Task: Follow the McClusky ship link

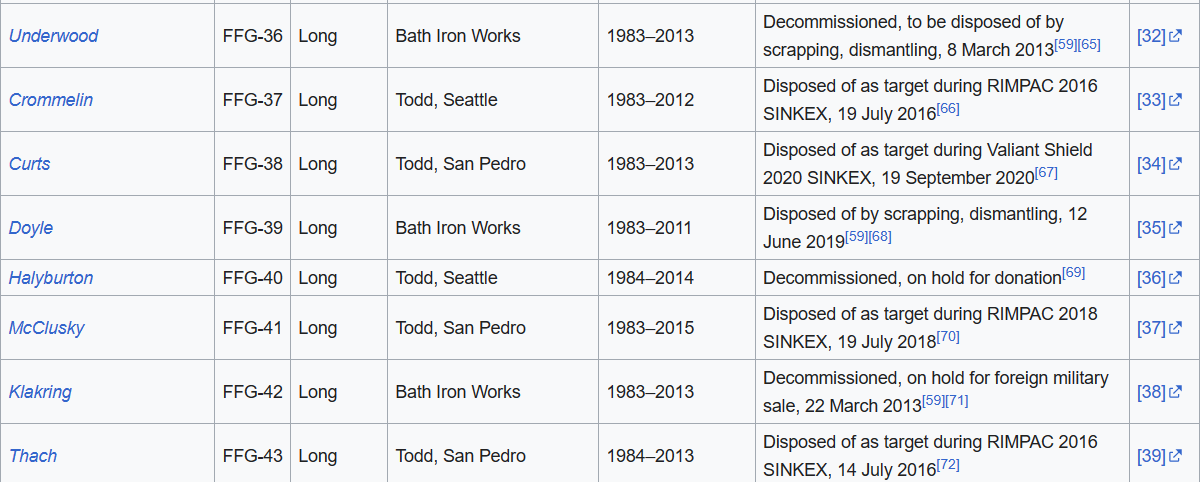Action: (x=47, y=328)
